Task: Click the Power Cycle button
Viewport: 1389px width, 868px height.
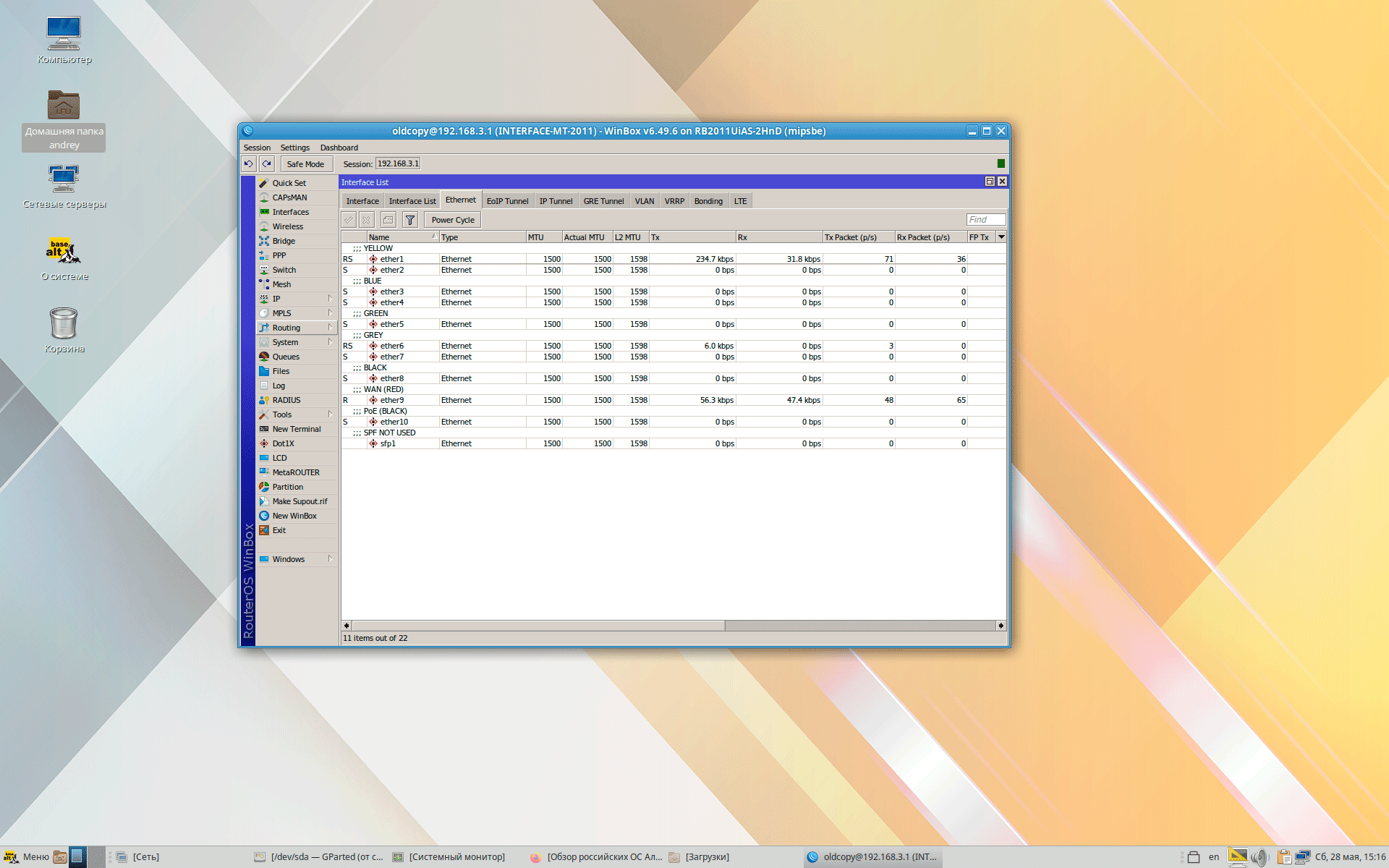Action: click(x=453, y=220)
